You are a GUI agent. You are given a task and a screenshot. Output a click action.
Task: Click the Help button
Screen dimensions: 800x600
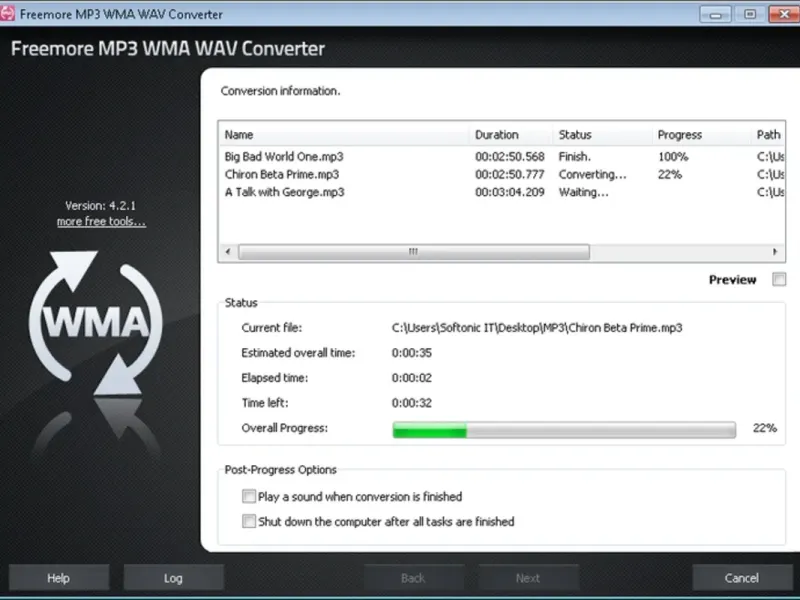point(59,578)
